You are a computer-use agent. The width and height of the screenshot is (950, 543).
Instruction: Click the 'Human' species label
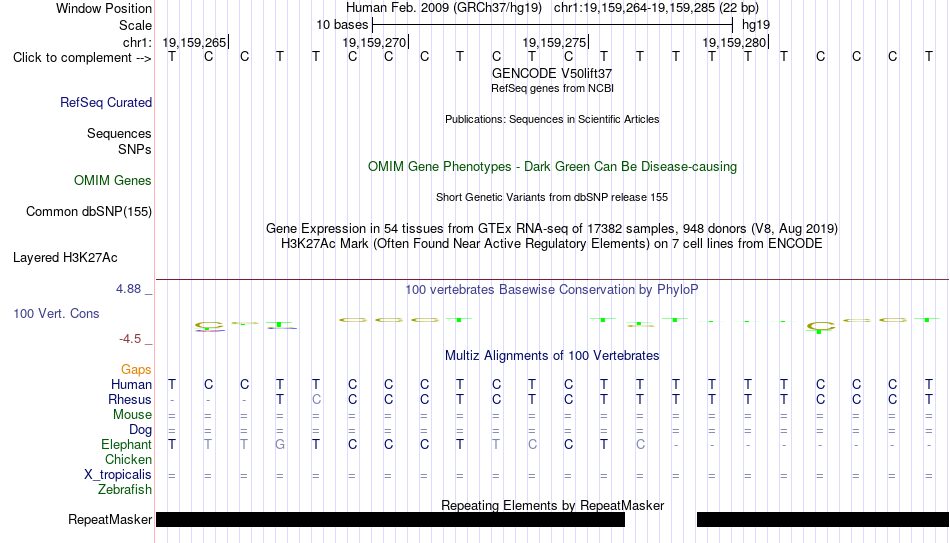click(x=131, y=385)
